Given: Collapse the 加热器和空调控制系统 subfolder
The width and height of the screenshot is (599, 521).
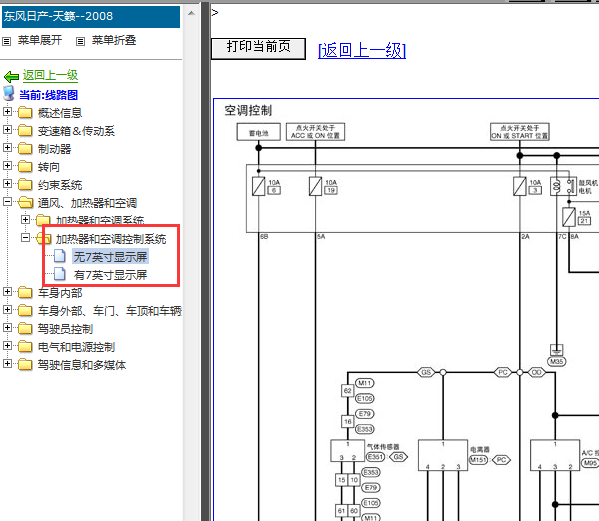Looking at the screenshot, I should (x=25, y=238).
